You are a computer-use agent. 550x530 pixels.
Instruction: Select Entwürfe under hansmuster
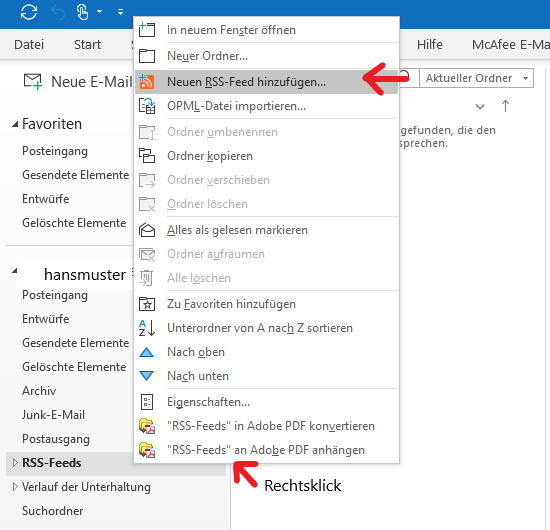46,319
